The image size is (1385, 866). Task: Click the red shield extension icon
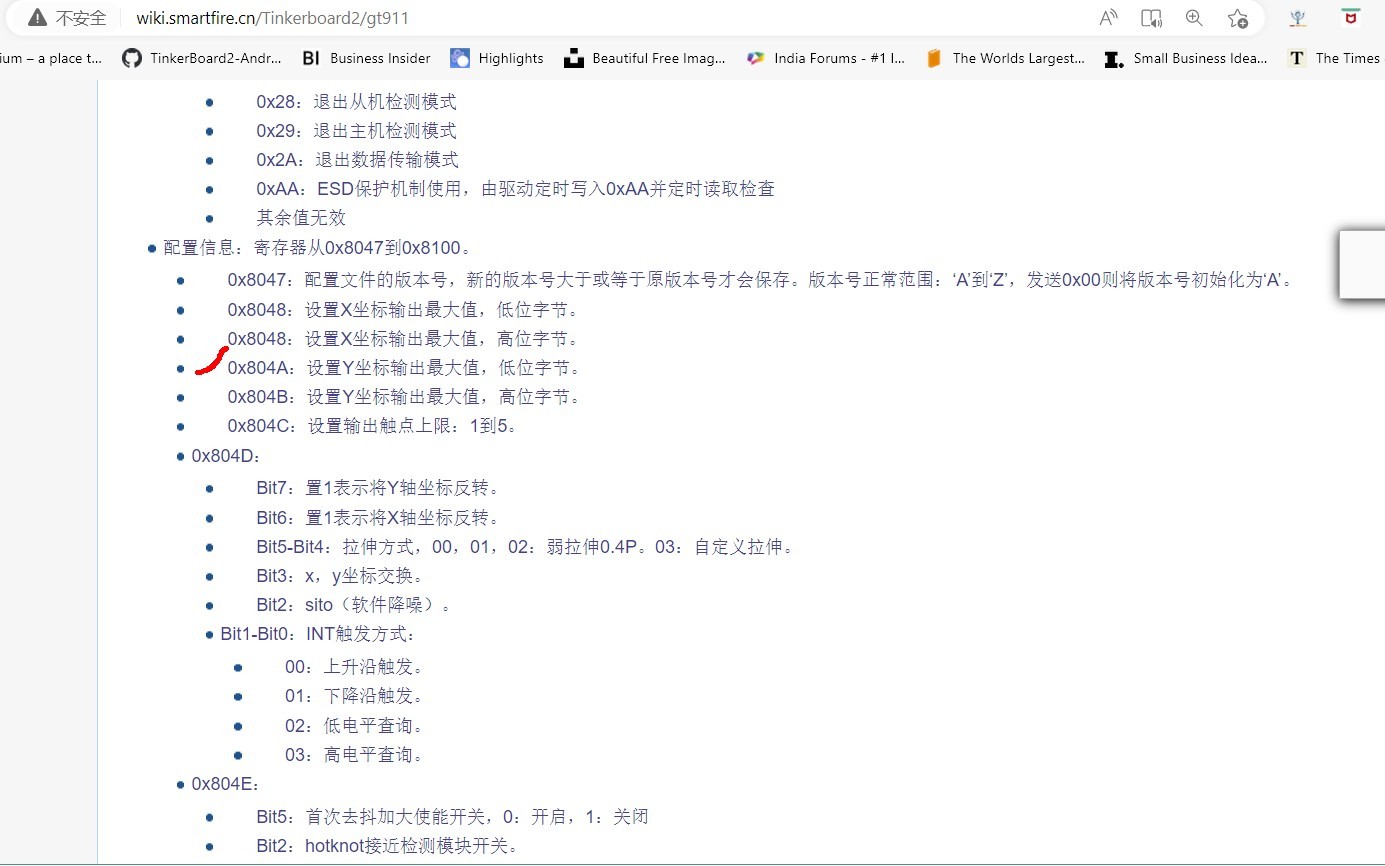1350,18
